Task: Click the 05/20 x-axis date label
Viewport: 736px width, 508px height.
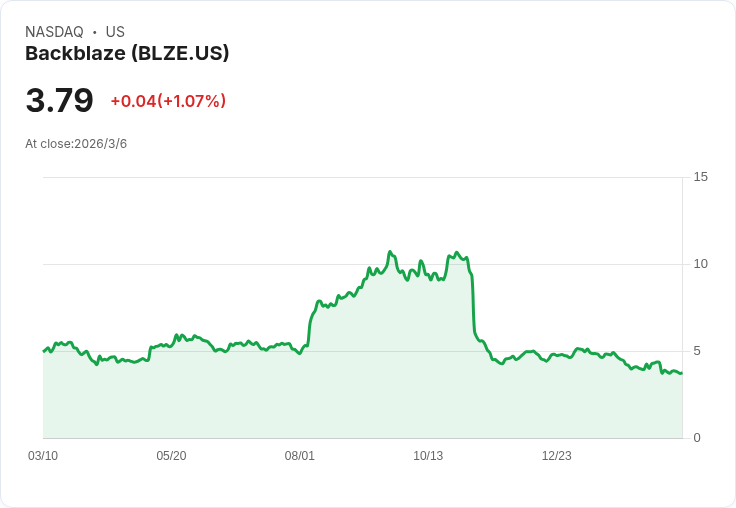Action: click(171, 456)
